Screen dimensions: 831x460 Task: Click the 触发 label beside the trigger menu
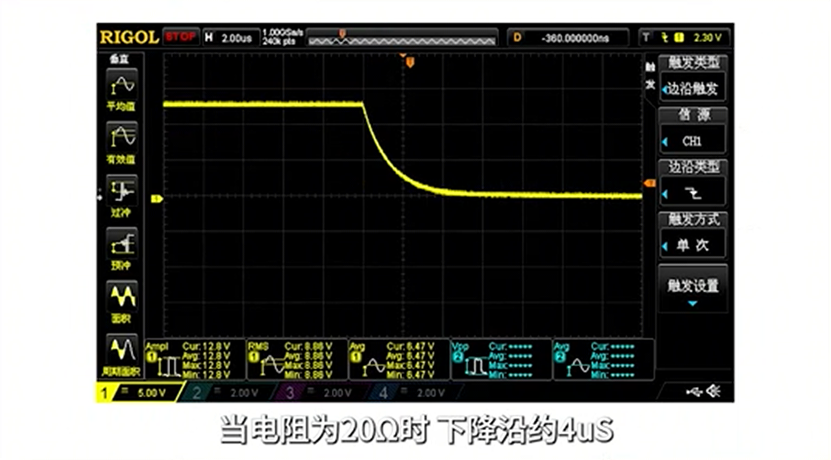point(650,76)
